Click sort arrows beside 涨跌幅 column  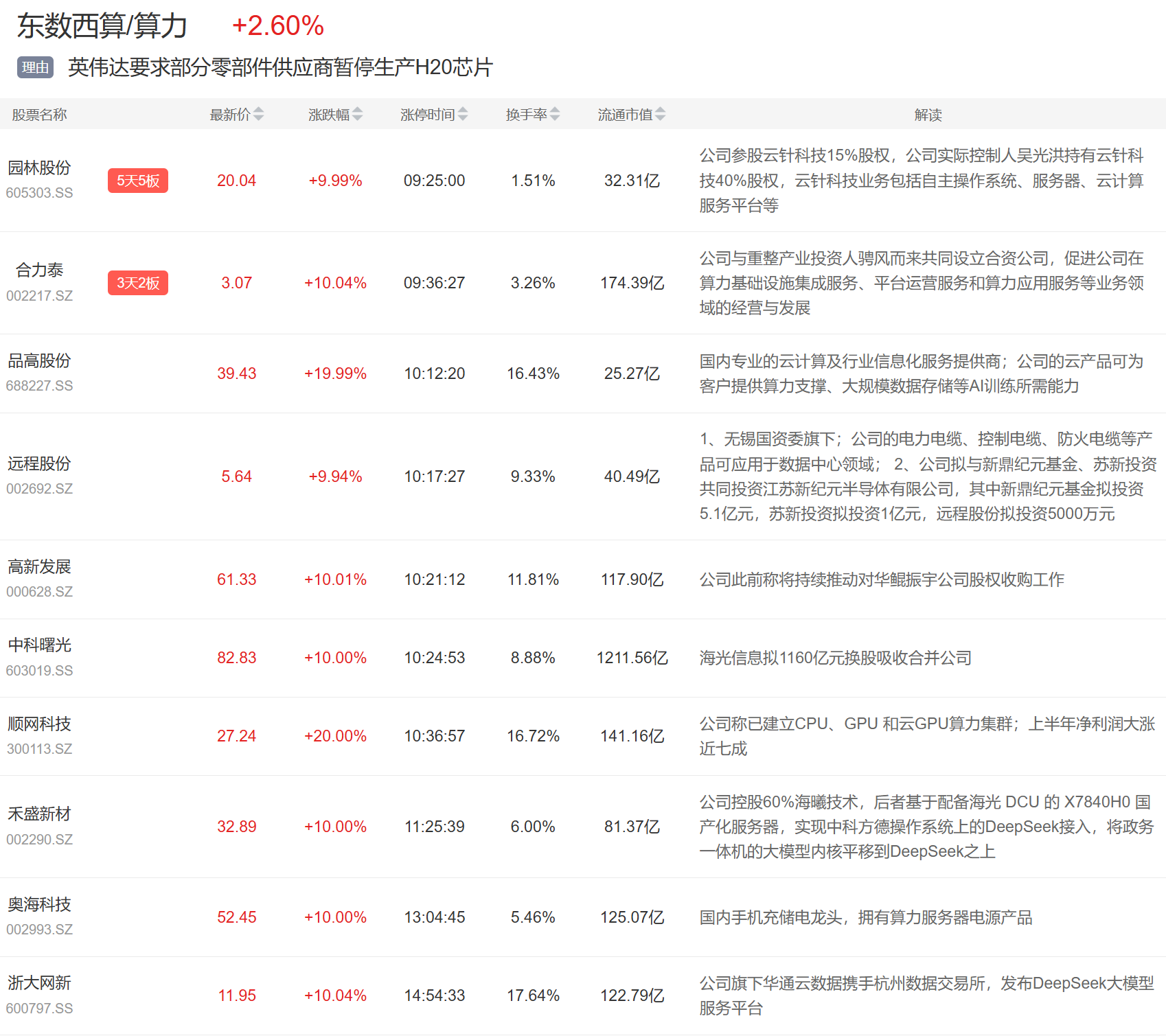pos(357,114)
